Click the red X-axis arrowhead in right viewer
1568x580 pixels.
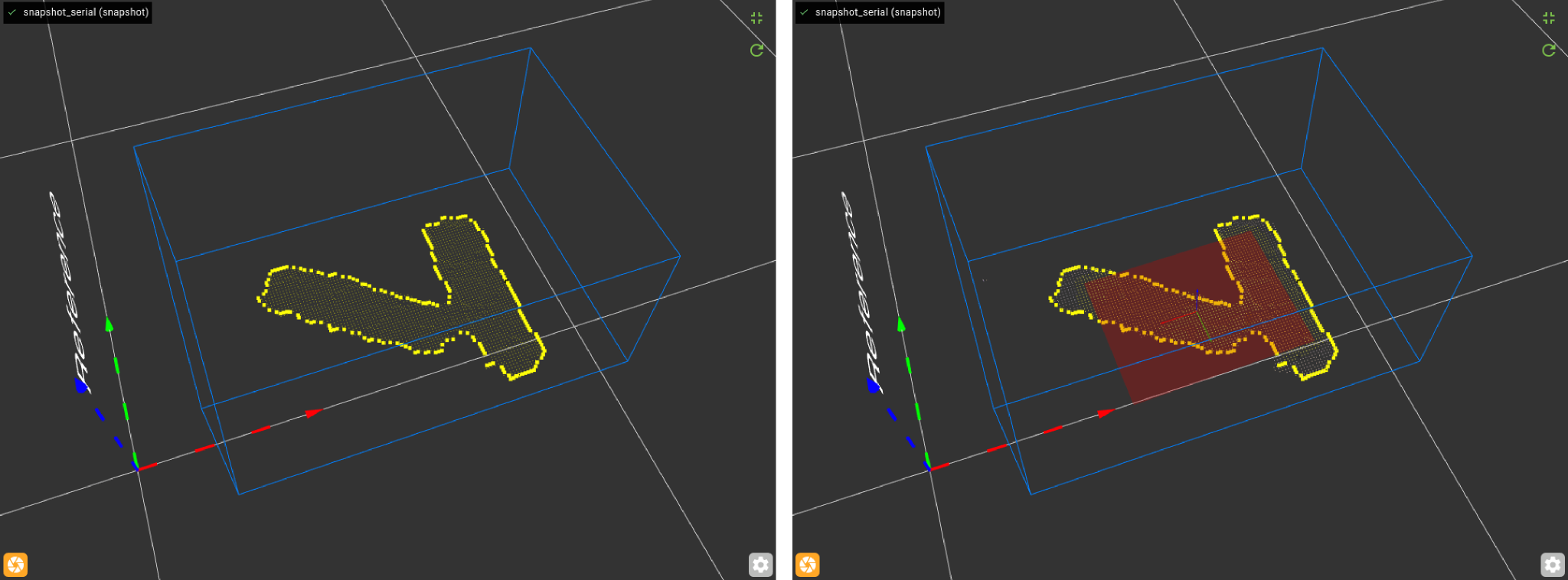[x=1105, y=413]
